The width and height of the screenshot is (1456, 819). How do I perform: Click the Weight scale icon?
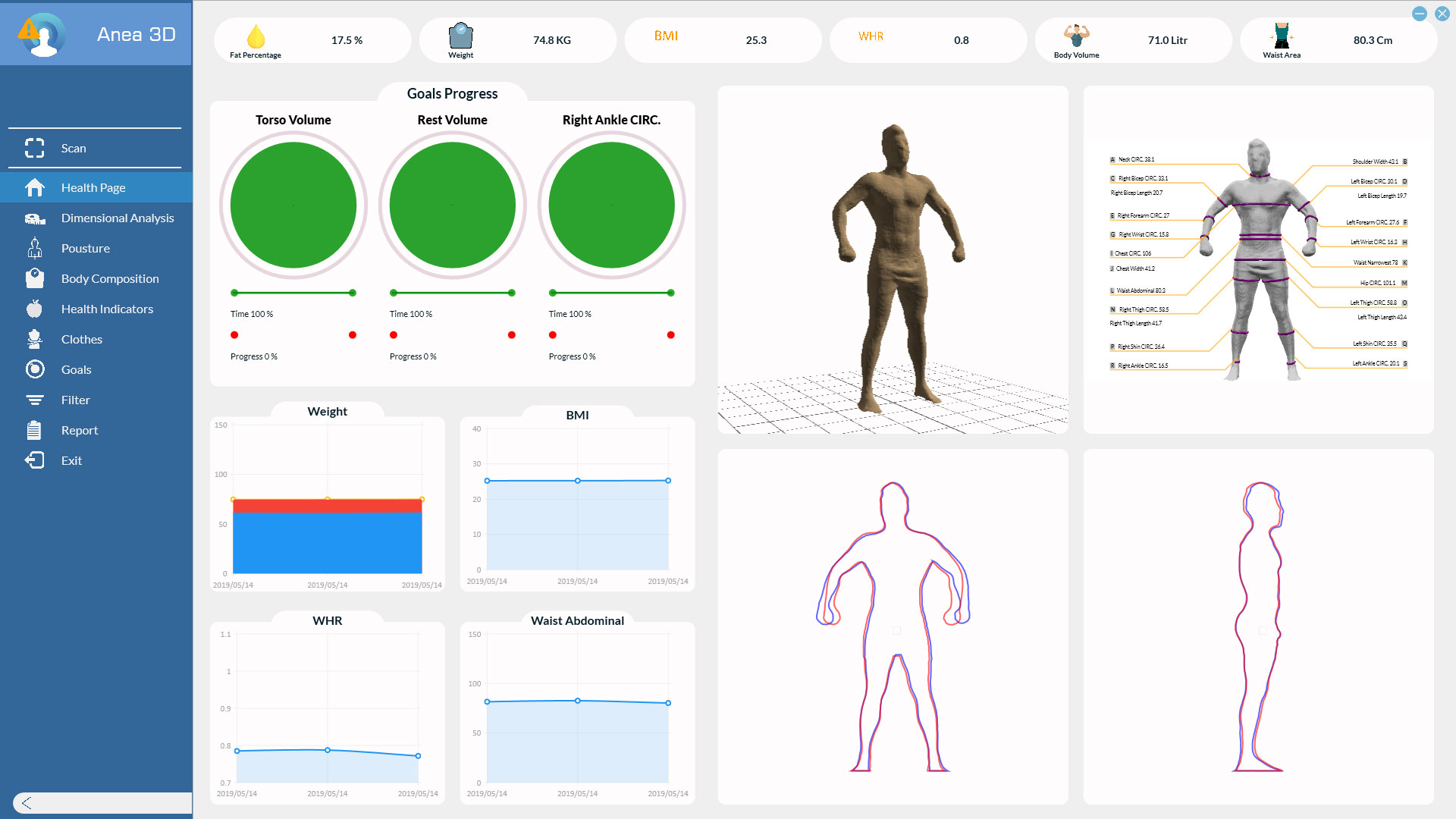pyautogui.click(x=462, y=36)
